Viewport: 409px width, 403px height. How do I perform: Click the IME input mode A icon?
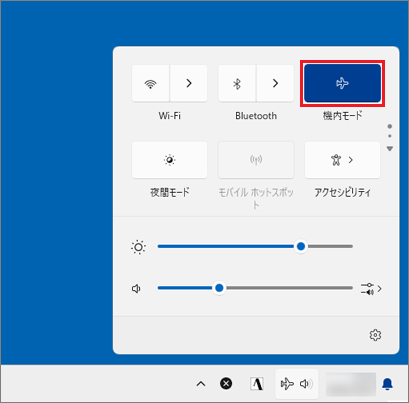pos(257,384)
